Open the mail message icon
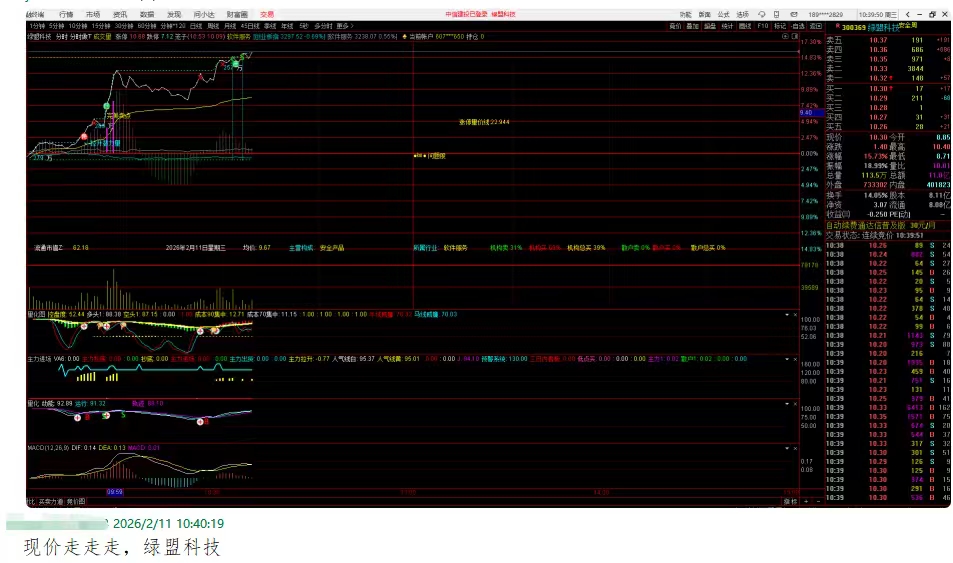 pyautogui.click(x=794, y=15)
